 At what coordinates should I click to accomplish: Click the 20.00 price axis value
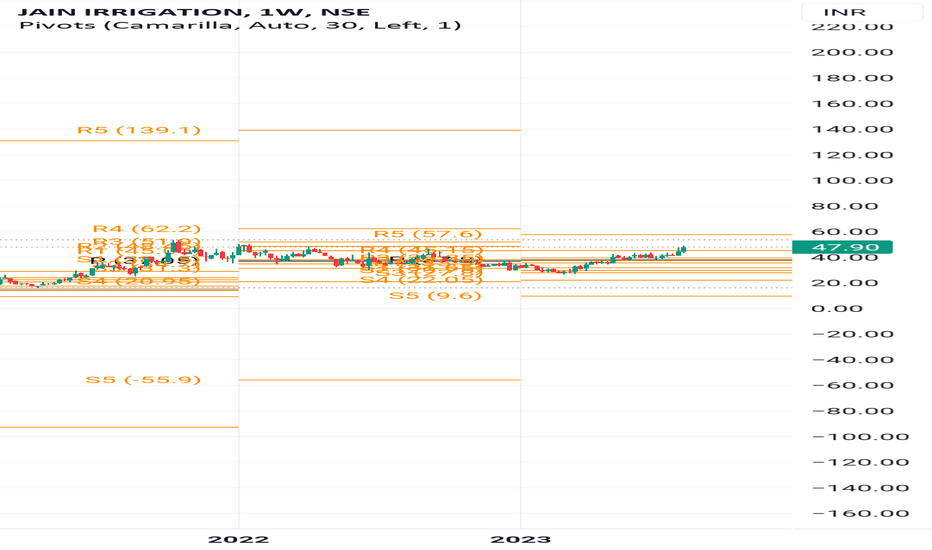tap(845, 282)
